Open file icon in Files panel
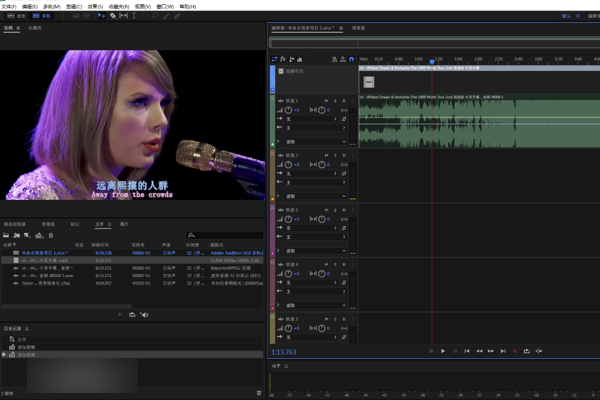The height and width of the screenshot is (400, 600). point(6,235)
